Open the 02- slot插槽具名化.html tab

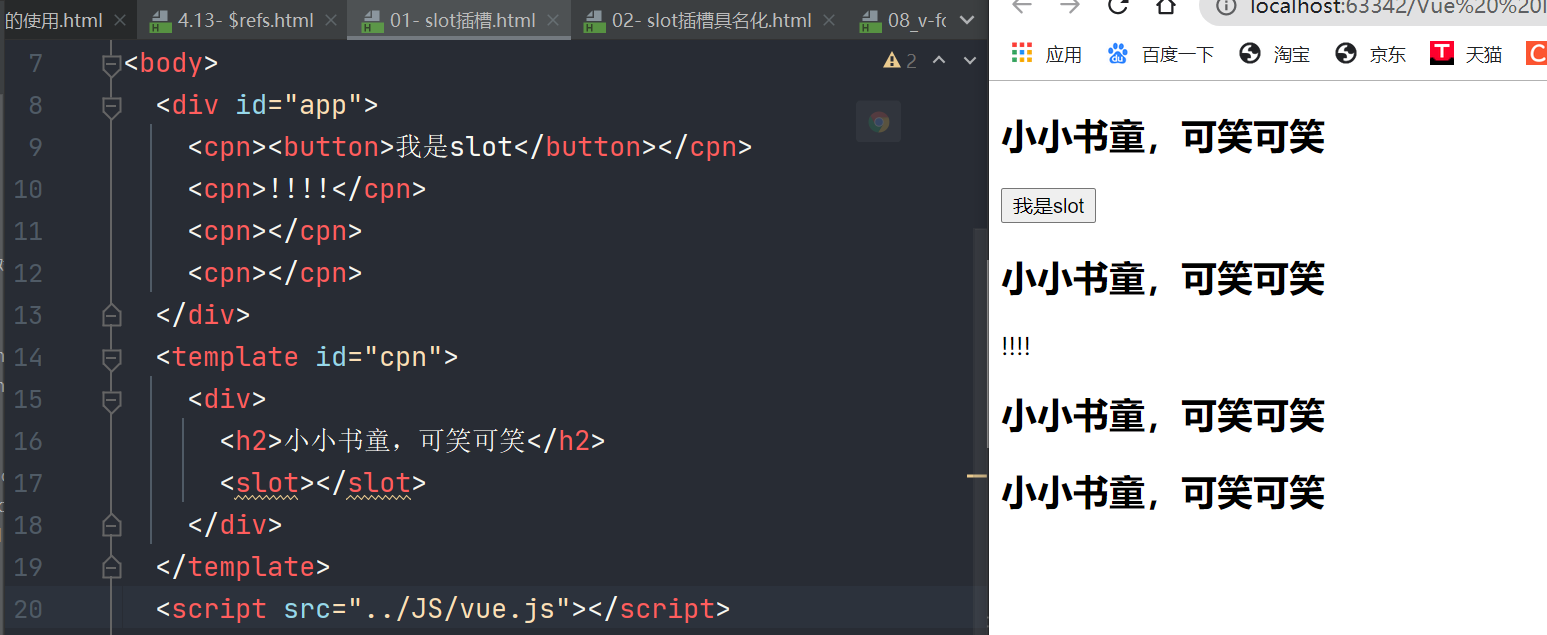(711, 20)
